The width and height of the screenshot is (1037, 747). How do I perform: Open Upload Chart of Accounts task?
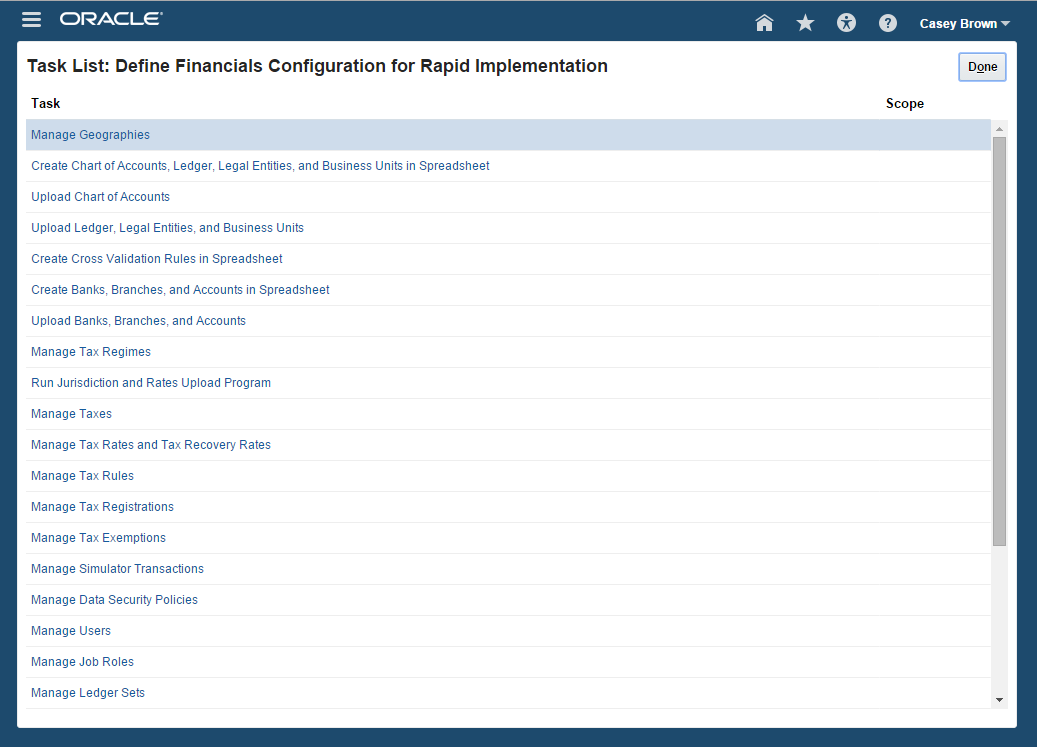(x=100, y=197)
